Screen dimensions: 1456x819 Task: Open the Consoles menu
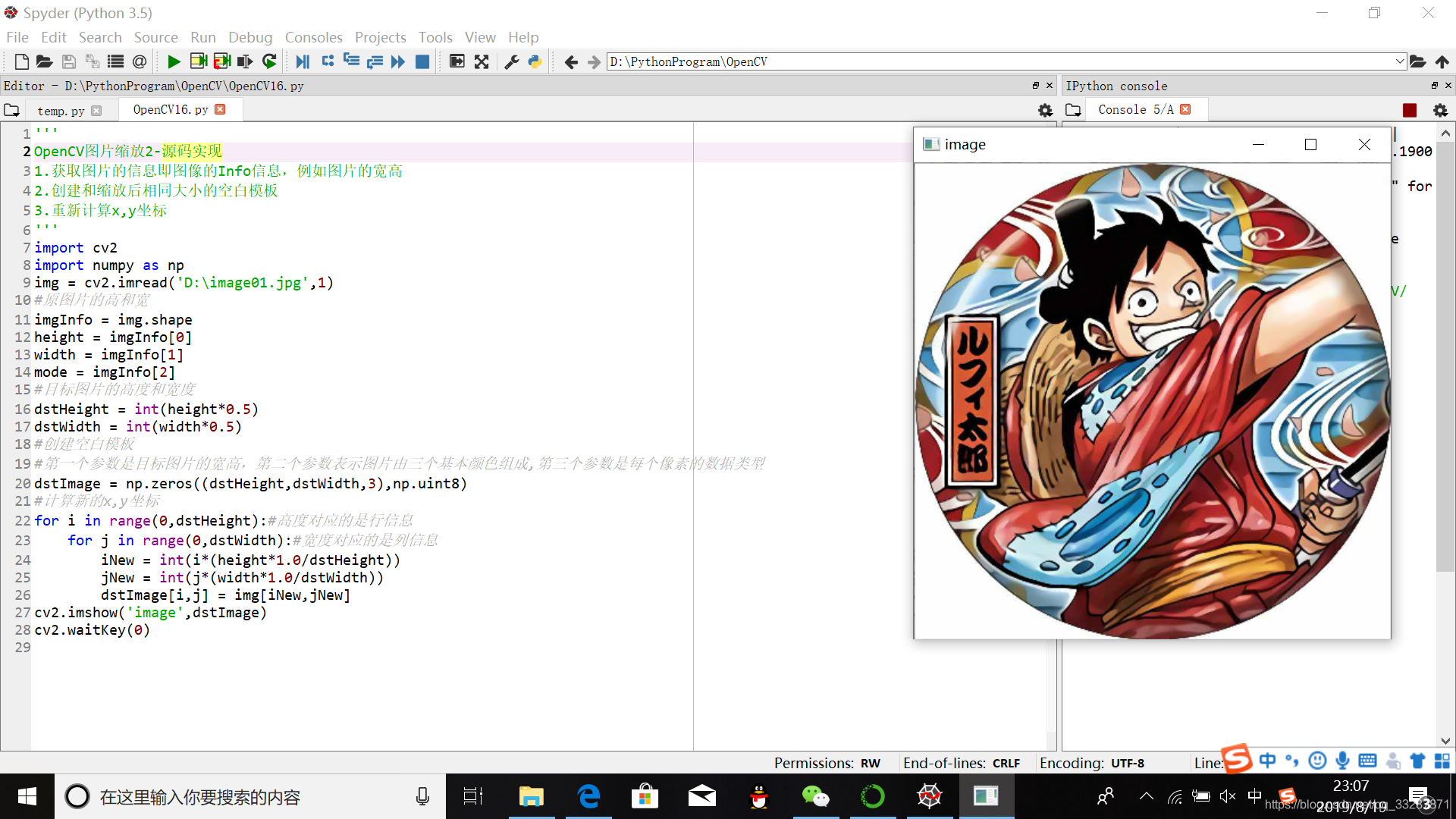click(313, 37)
